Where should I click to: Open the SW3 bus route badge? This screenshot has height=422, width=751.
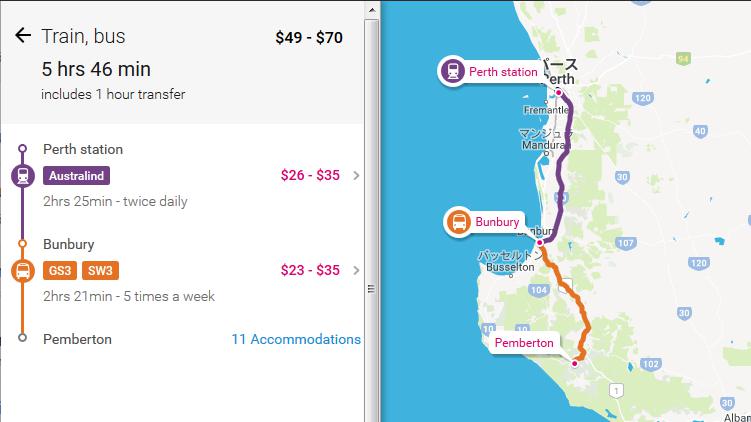pos(100,271)
